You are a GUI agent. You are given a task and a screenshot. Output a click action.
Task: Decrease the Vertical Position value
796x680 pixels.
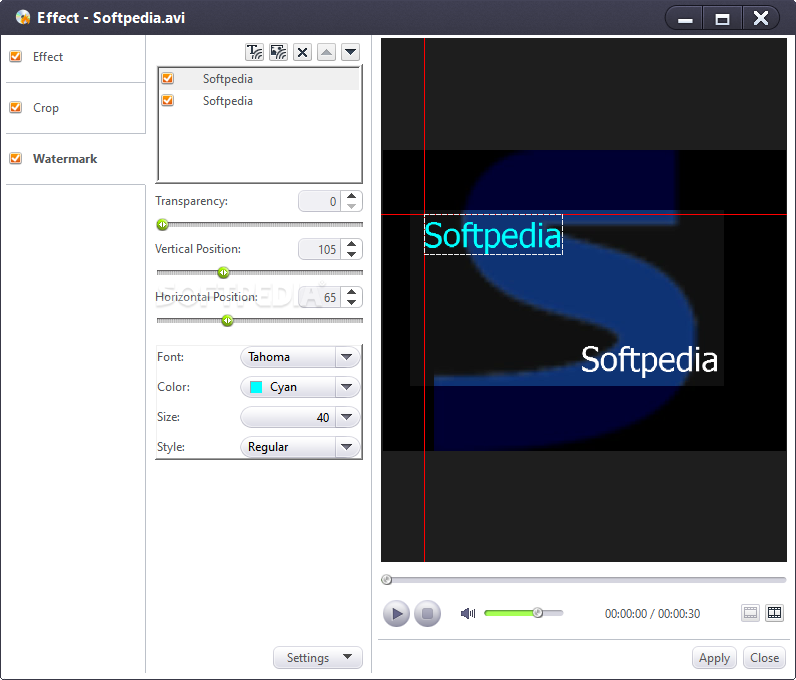(351, 254)
